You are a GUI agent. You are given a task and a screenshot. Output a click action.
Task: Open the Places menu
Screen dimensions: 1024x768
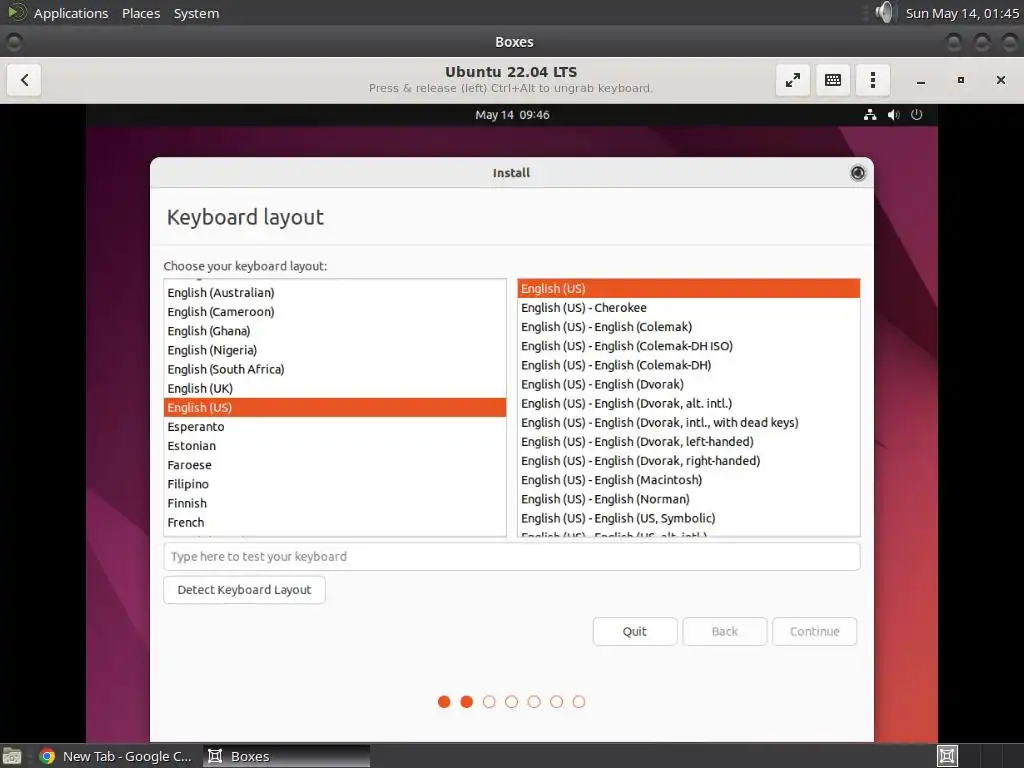[141, 13]
